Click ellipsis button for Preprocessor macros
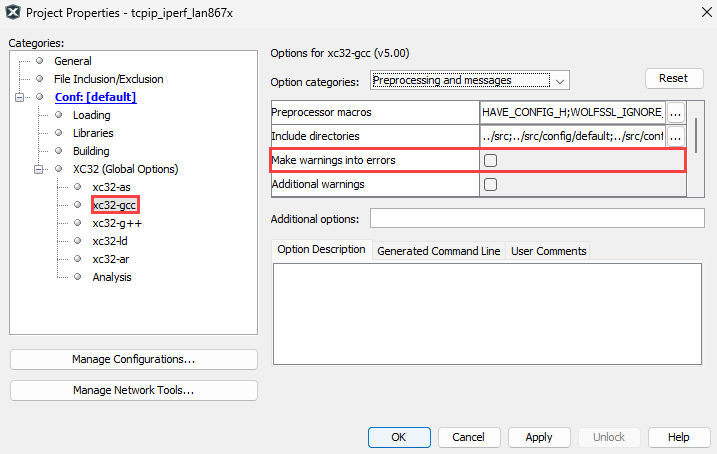The width and height of the screenshot is (717, 454). [676, 112]
